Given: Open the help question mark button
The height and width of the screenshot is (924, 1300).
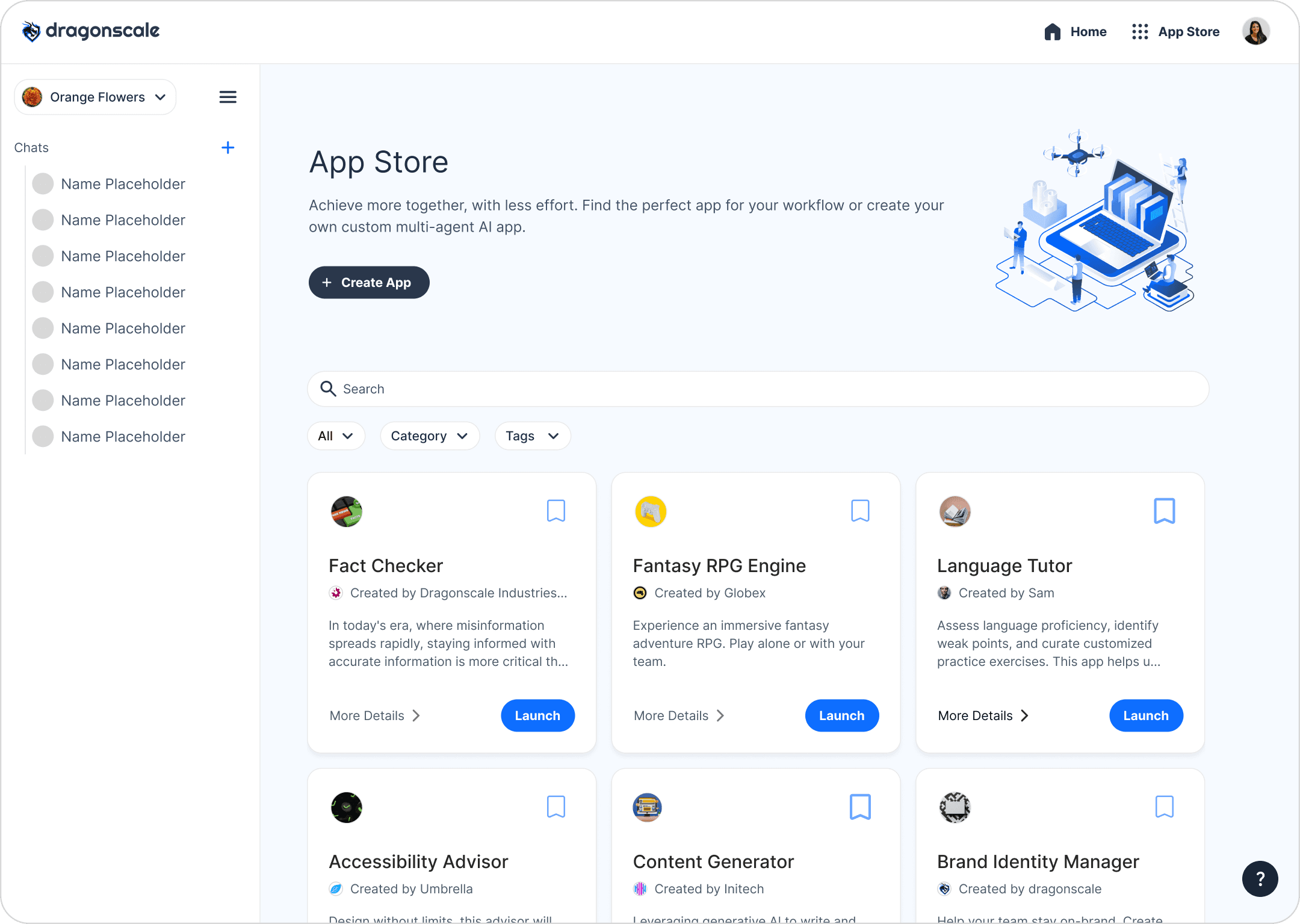Looking at the screenshot, I should (1260, 879).
